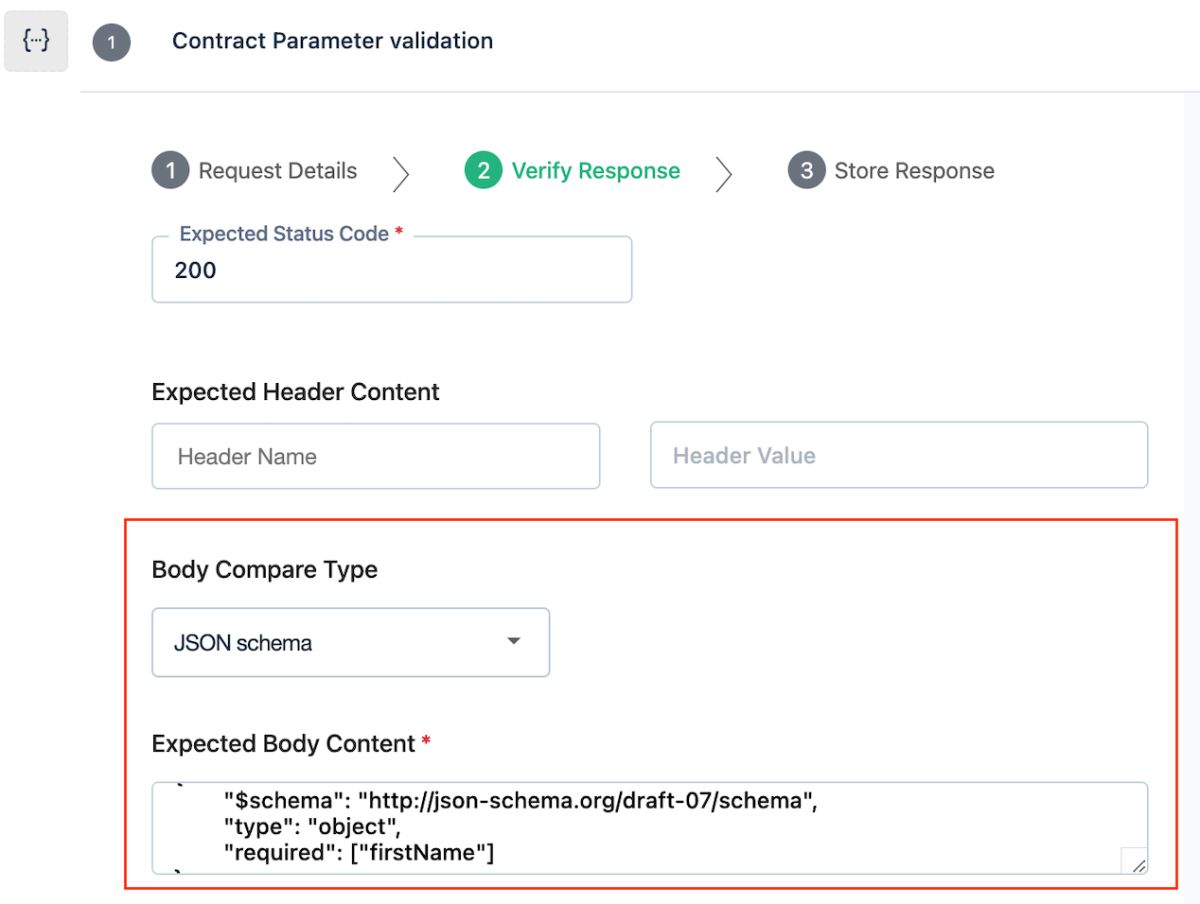
Task: Click the Request Details step number circle
Action: 170,171
